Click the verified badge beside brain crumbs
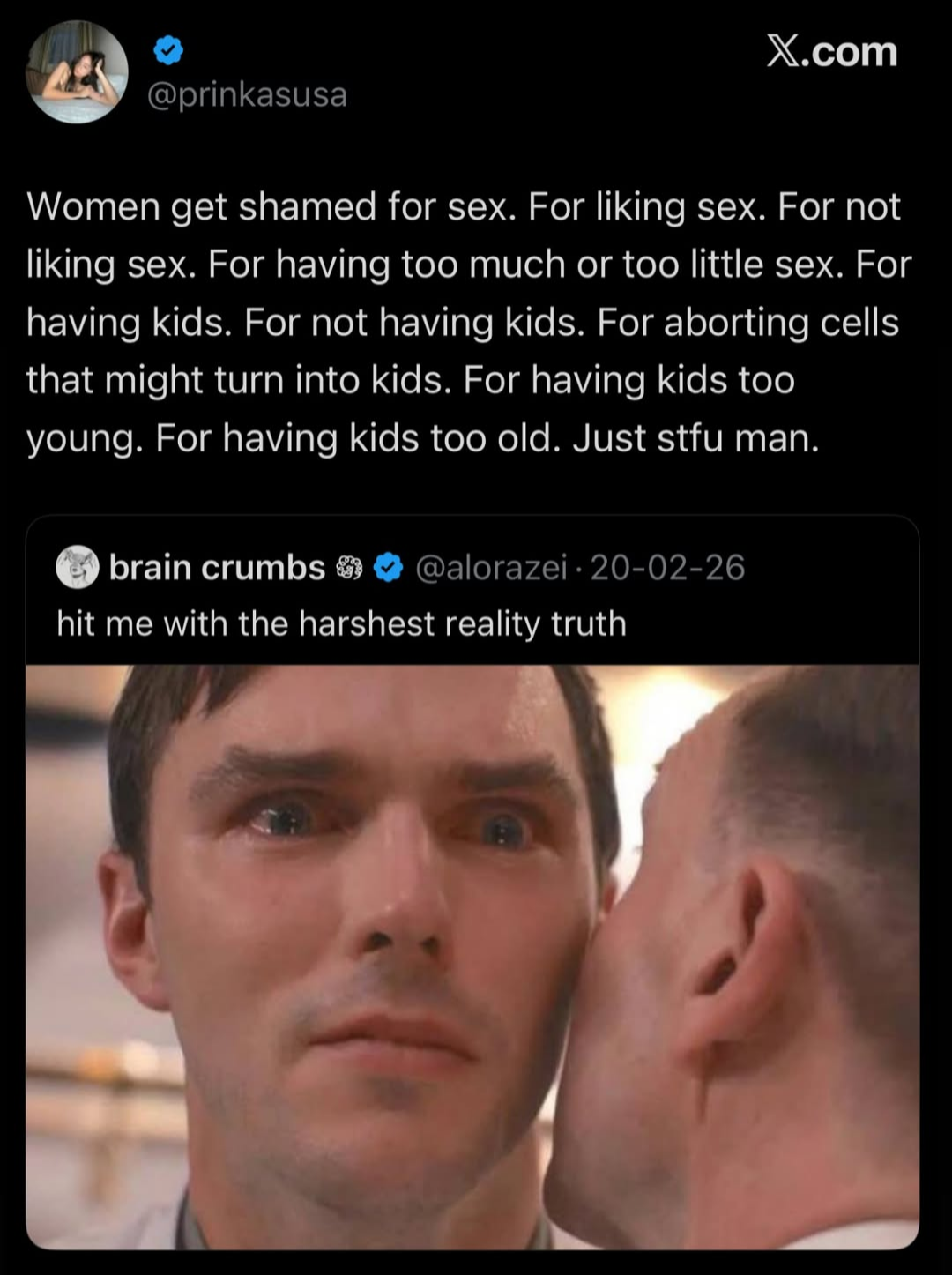The image size is (952, 1275). click(x=389, y=568)
